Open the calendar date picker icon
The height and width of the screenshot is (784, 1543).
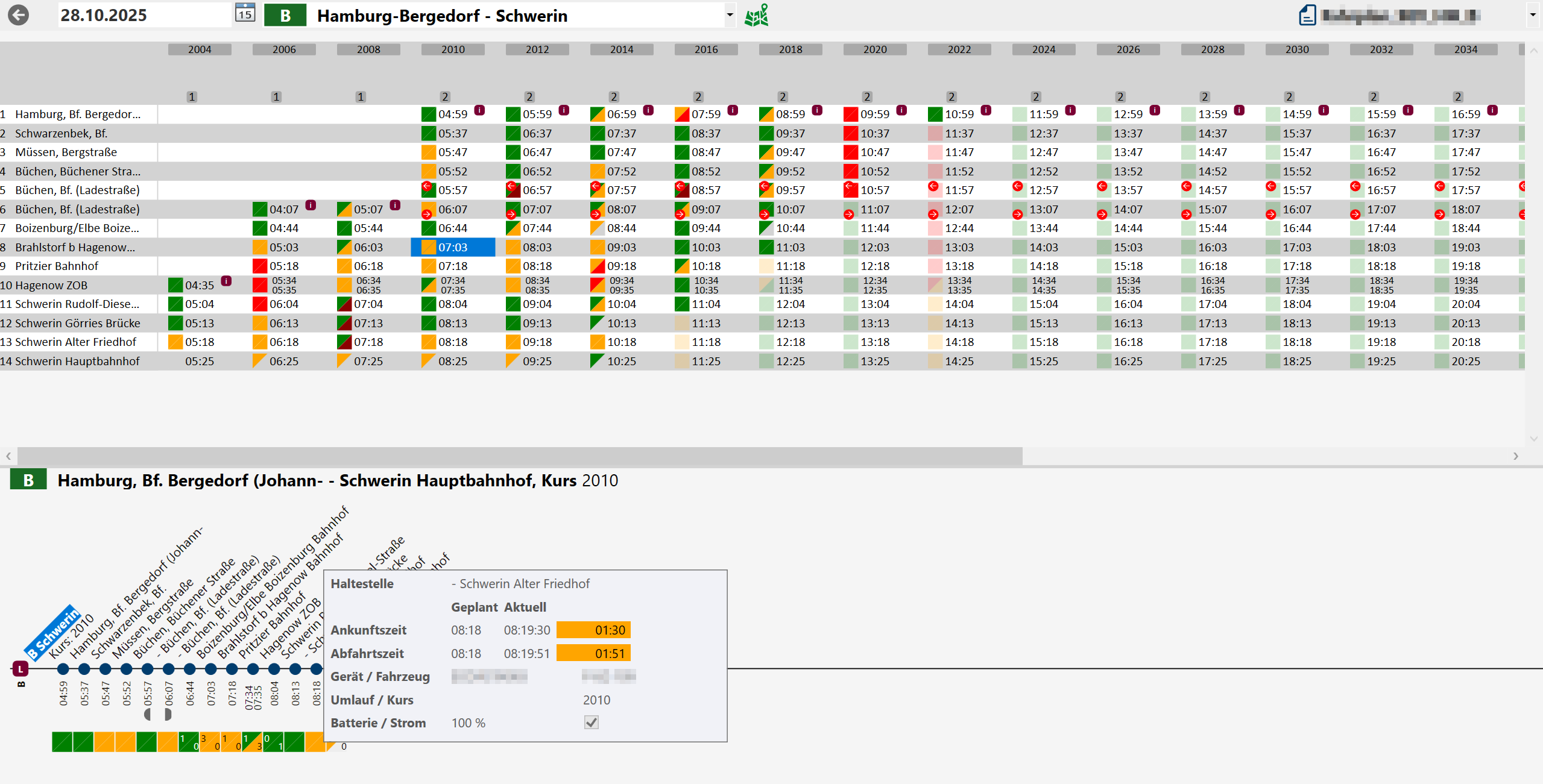tap(245, 14)
